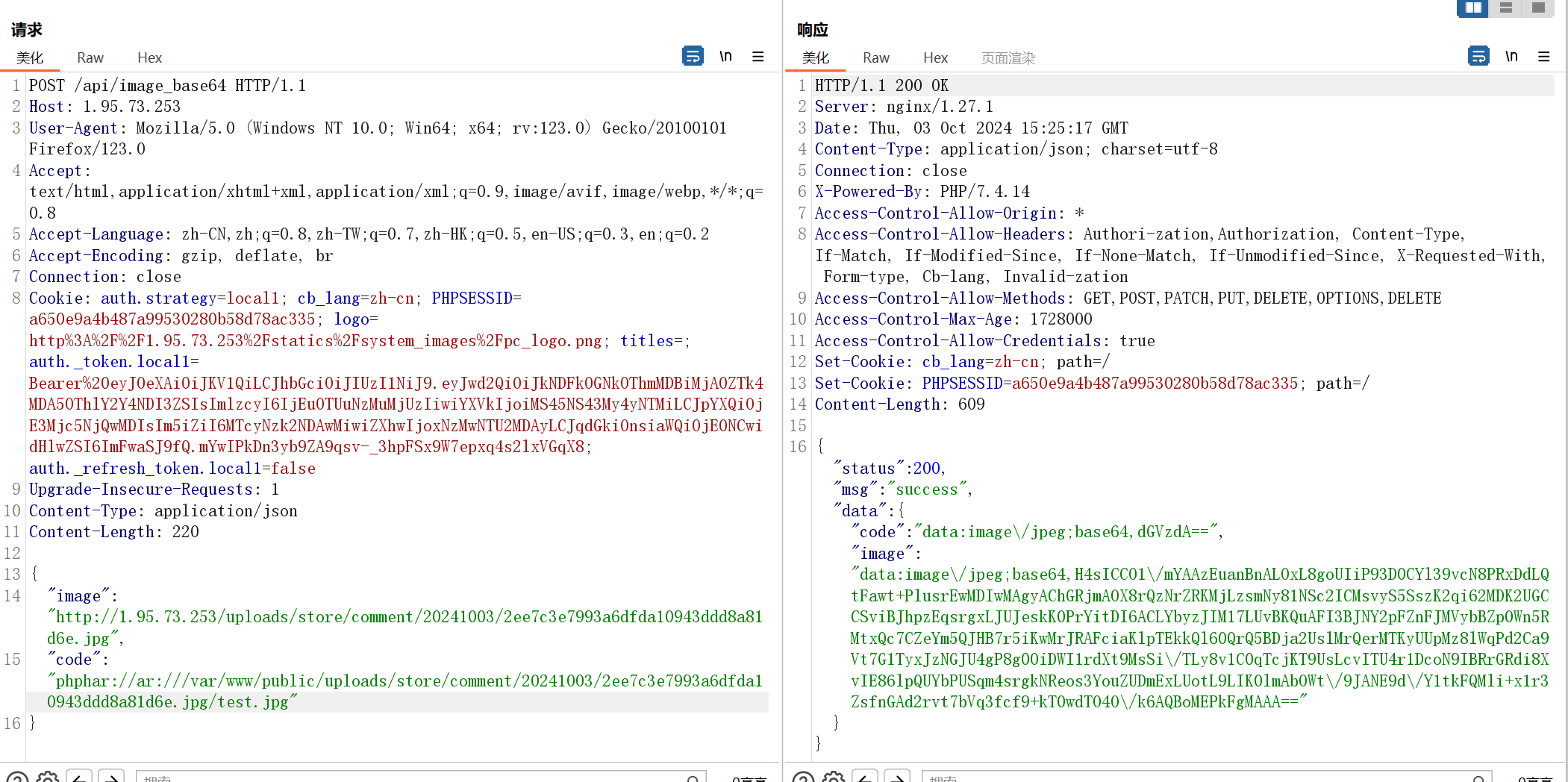Focus the response search input field
Screen dimensions: 1568x782
1207,778
